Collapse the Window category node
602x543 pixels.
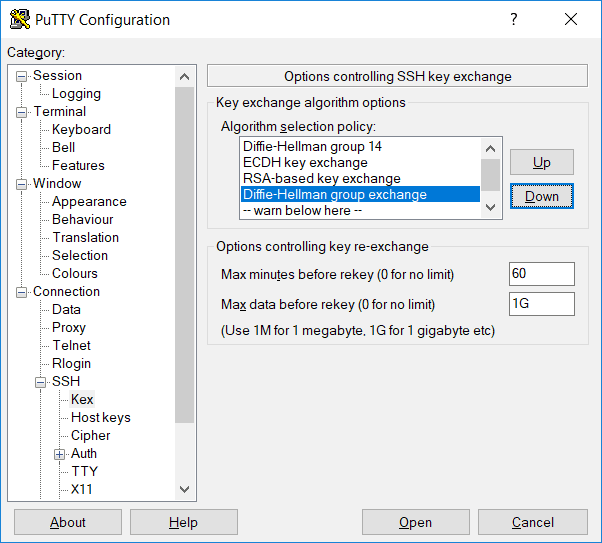click(22, 184)
